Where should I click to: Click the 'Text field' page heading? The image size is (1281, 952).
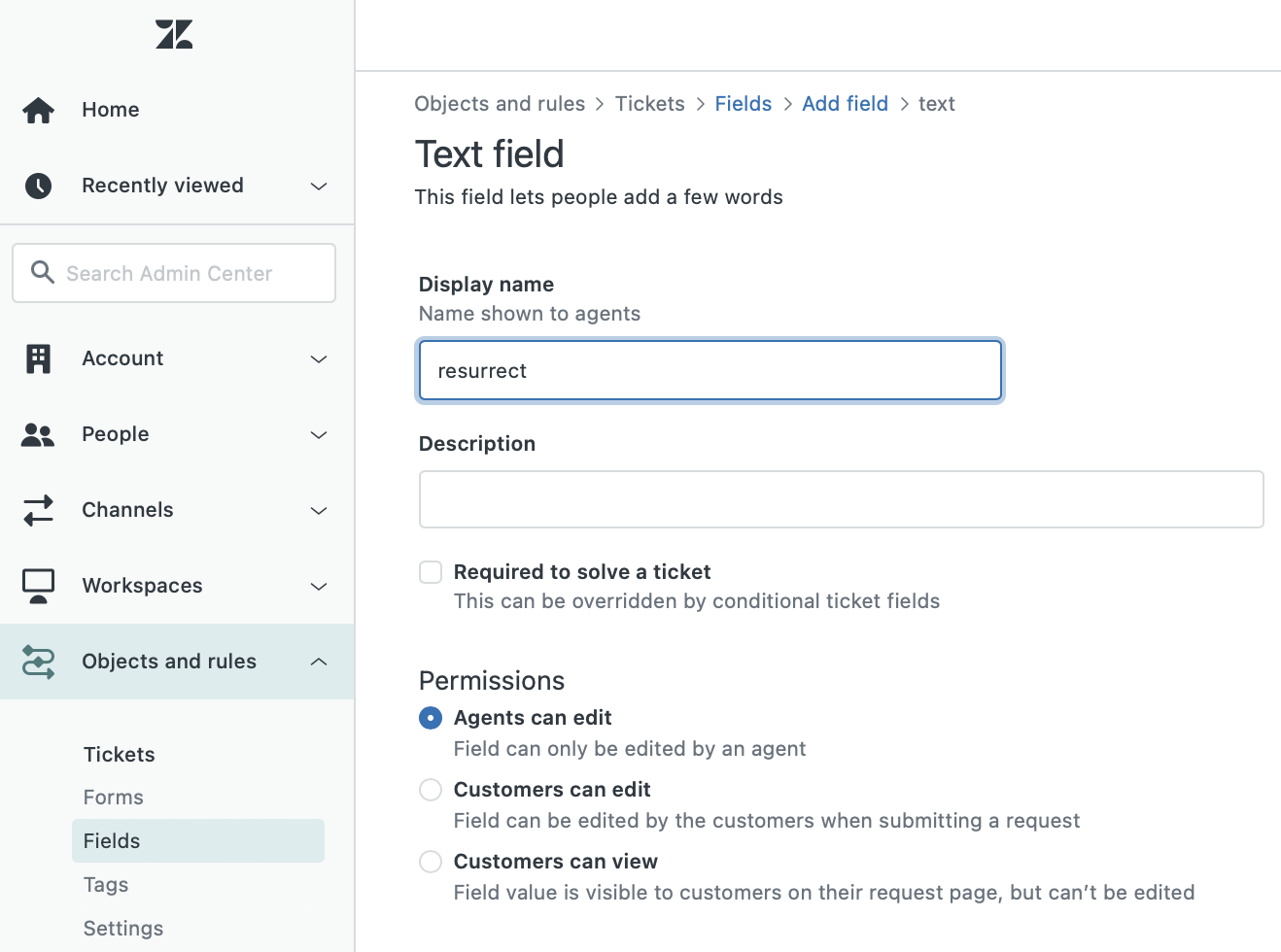pyautogui.click(x=490, y=154)
